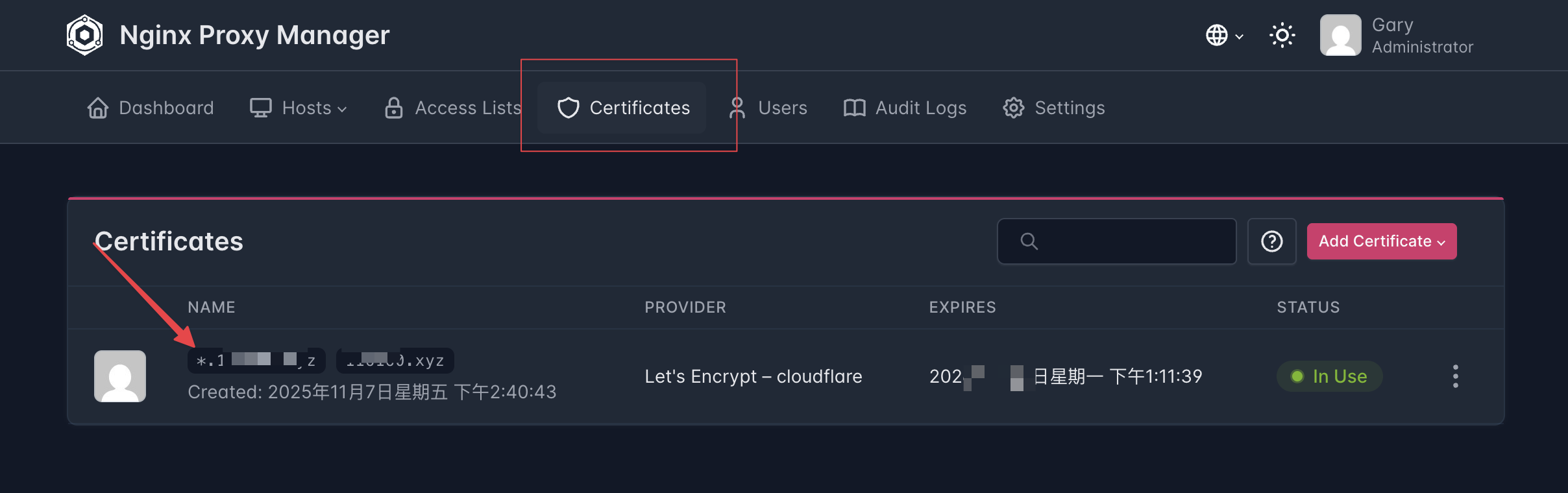Select the Certificates tab
Image resolution: width=1568 pixels, height=493 pixels.
(622, 108)
